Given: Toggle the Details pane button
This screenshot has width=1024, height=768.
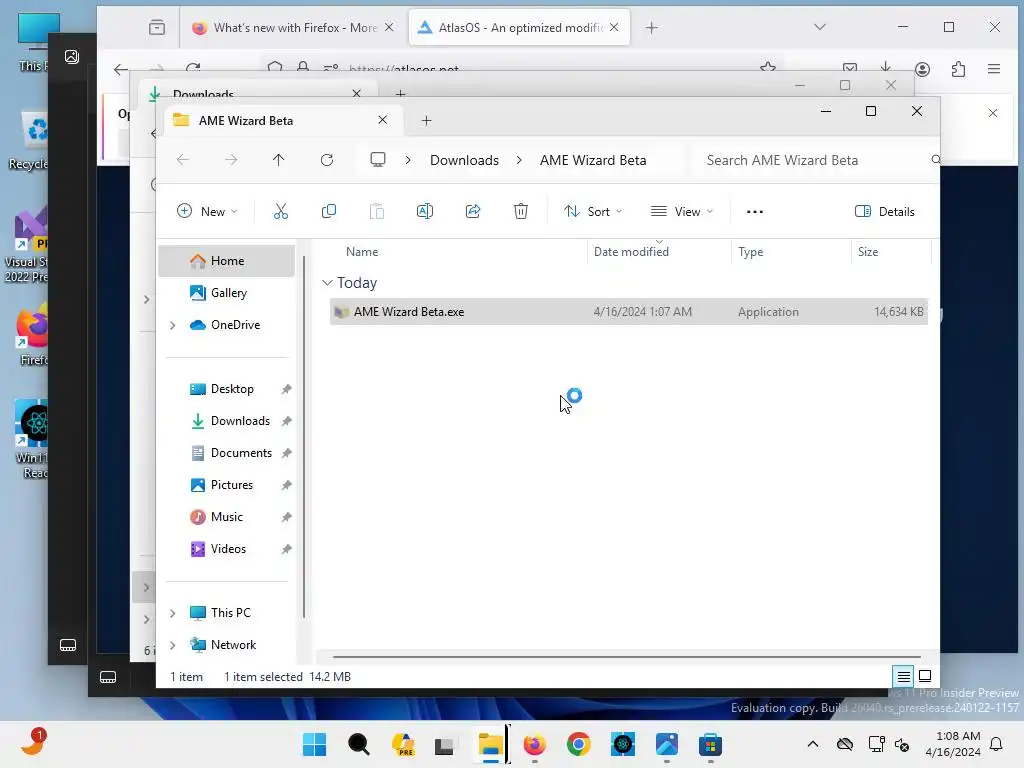Looking at the screenshot, I should (x=884, y=212).
